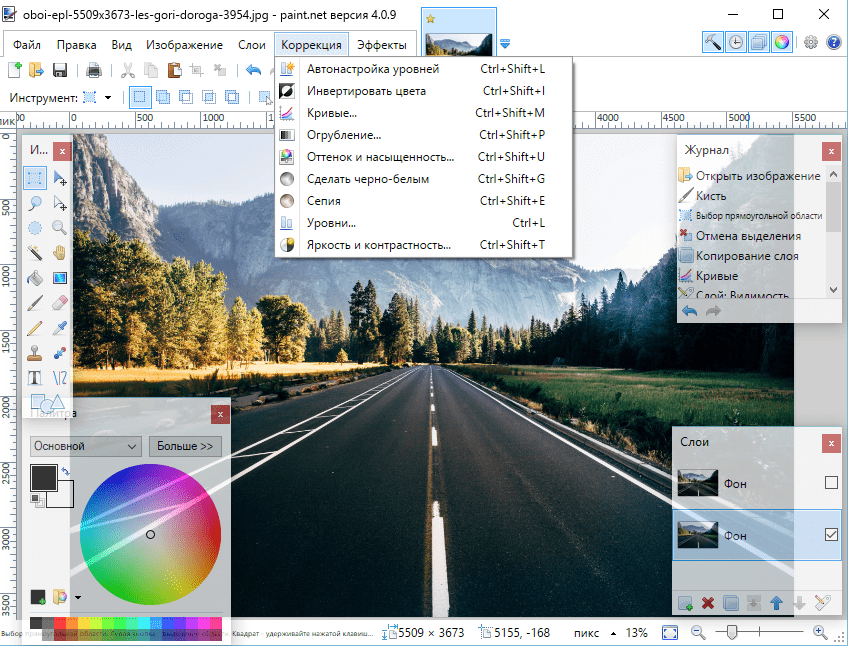This screenshot has height=646, width=848.
Task: Select the Text tool
Action: [35, 378]
